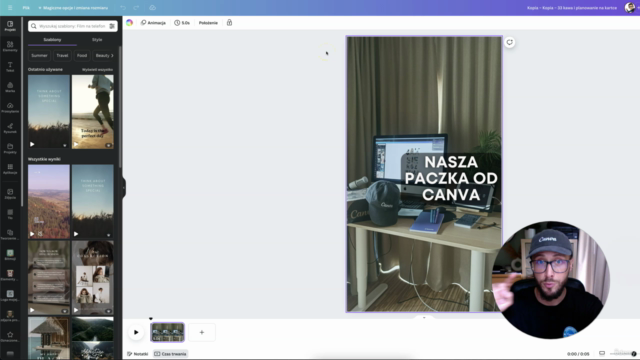Open the Zdjęcia photos panel
Image resolution: width=640 pixels, height=360 pixels.
tap(10, 194)
